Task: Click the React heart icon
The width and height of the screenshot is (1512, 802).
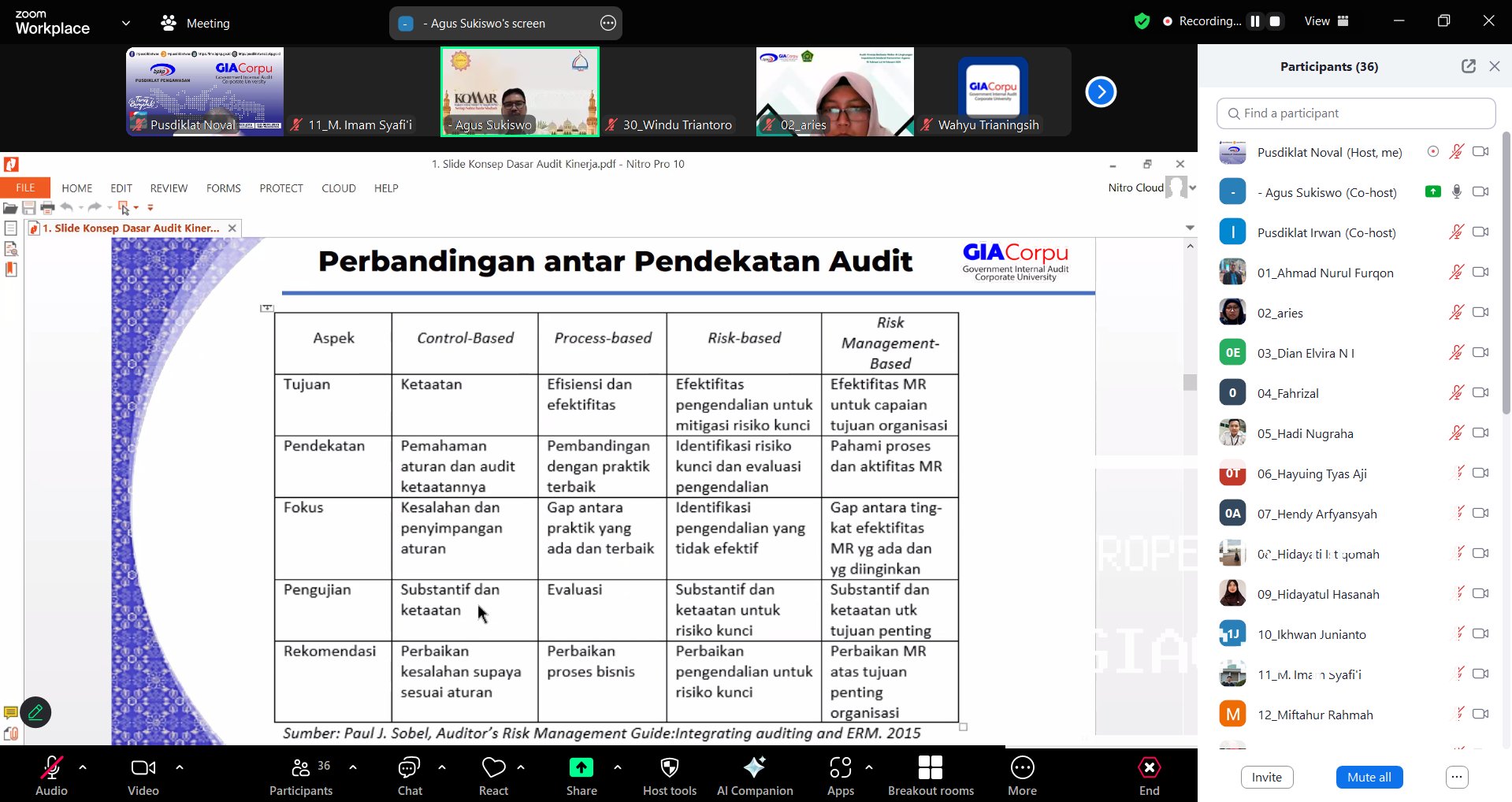Action: [493, 768]
